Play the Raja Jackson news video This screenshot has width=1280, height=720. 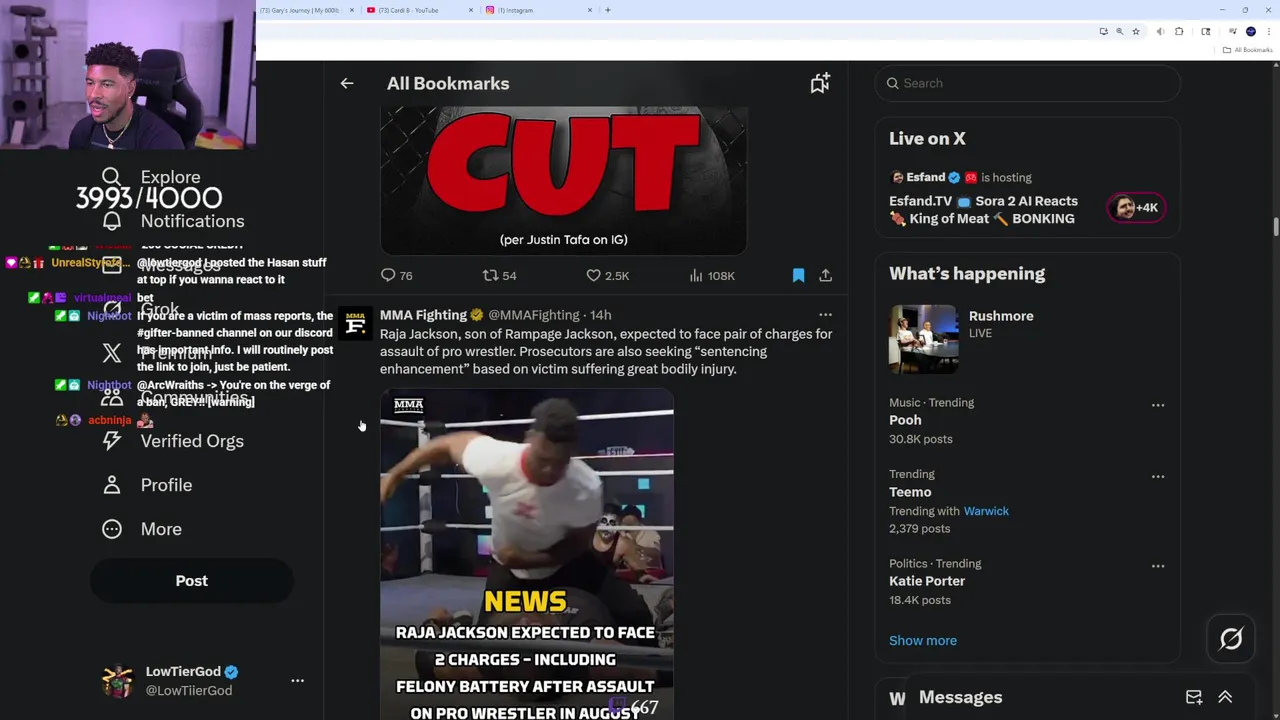coord(527,555)
